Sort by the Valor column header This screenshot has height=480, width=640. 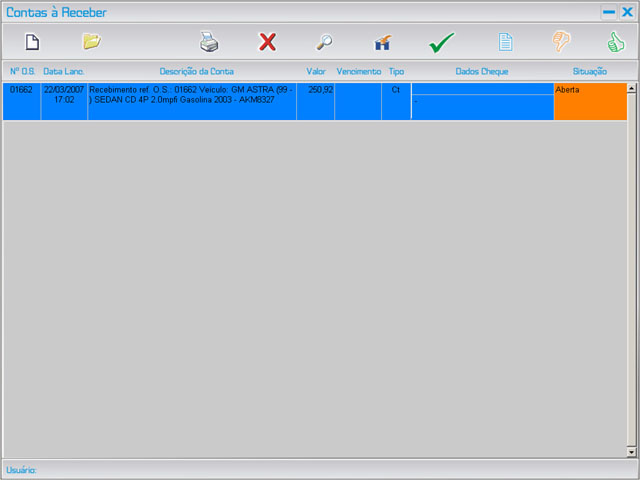[316, 72]
